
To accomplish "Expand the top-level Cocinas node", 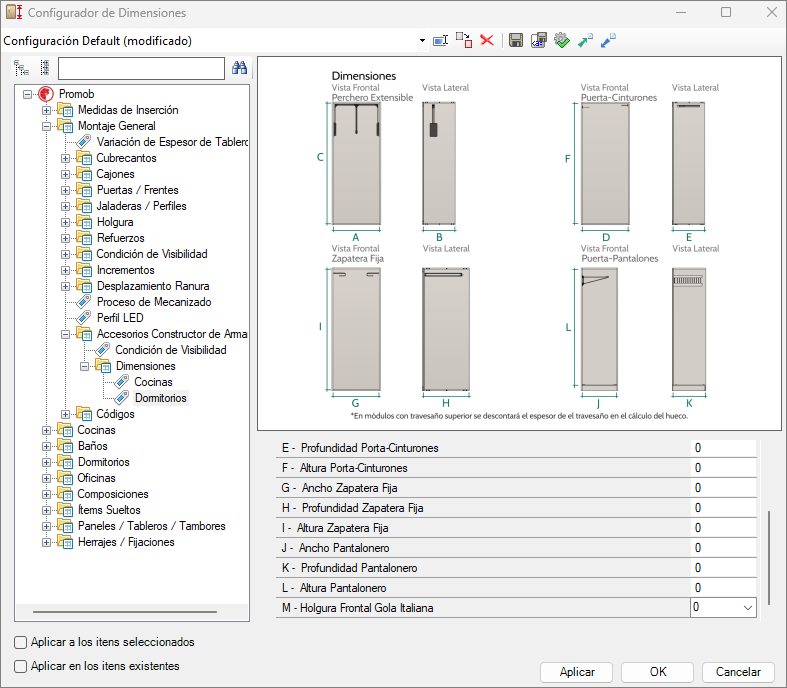I will tap(46, 430).
